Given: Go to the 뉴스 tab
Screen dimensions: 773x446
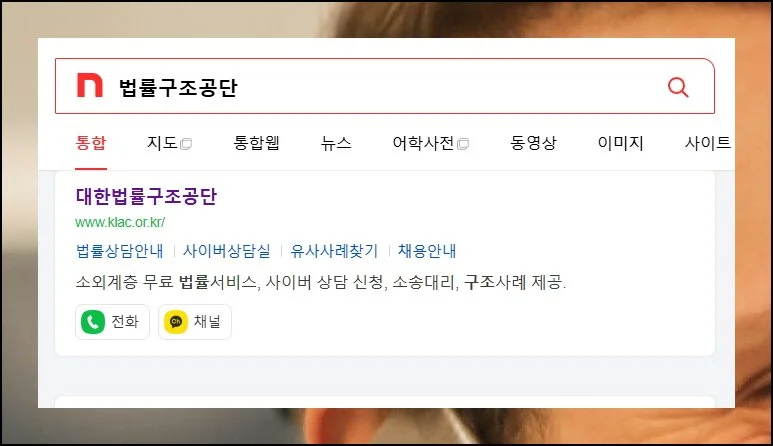Looking at the screenshot, I should 336,143.
